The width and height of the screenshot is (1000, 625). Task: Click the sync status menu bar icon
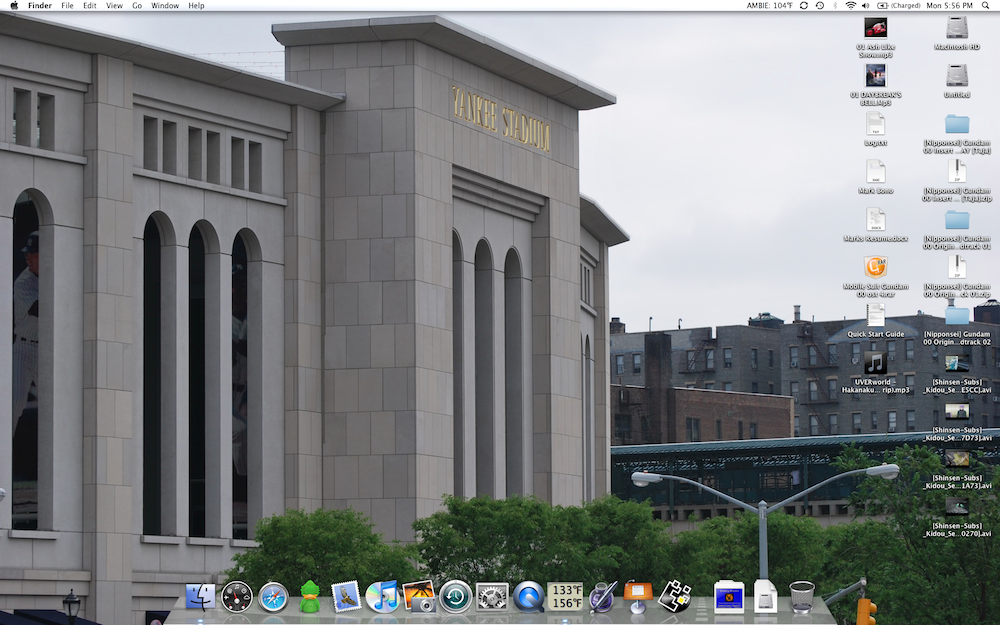click(x=804, y=5)
